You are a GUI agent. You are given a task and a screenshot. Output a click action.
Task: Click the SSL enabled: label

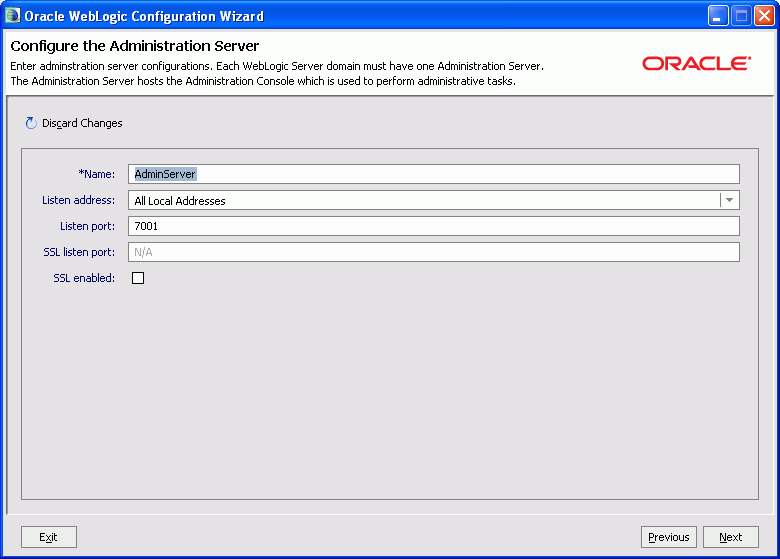[x=84, y=278]
